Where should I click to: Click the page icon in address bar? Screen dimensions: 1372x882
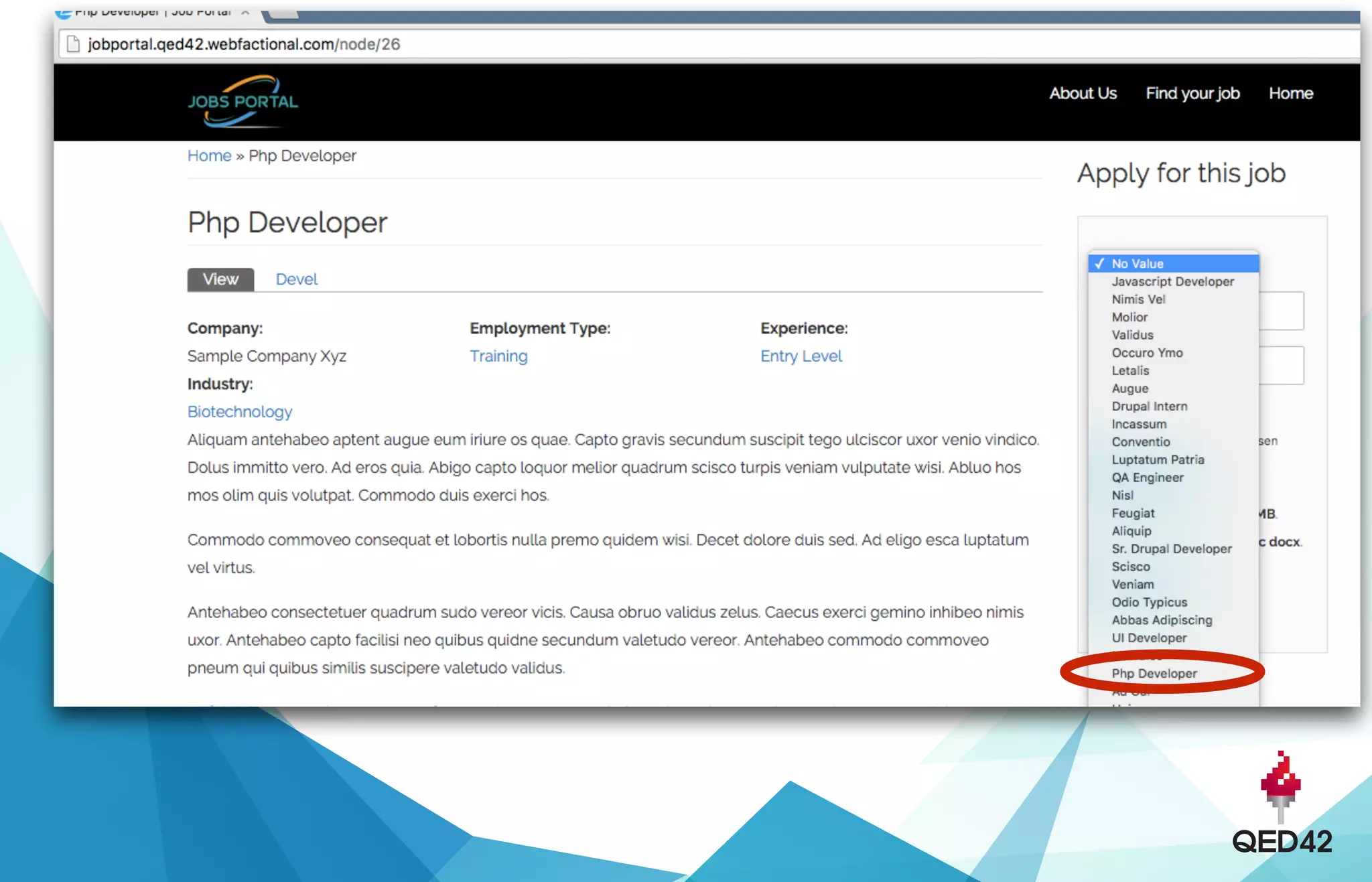73,44
